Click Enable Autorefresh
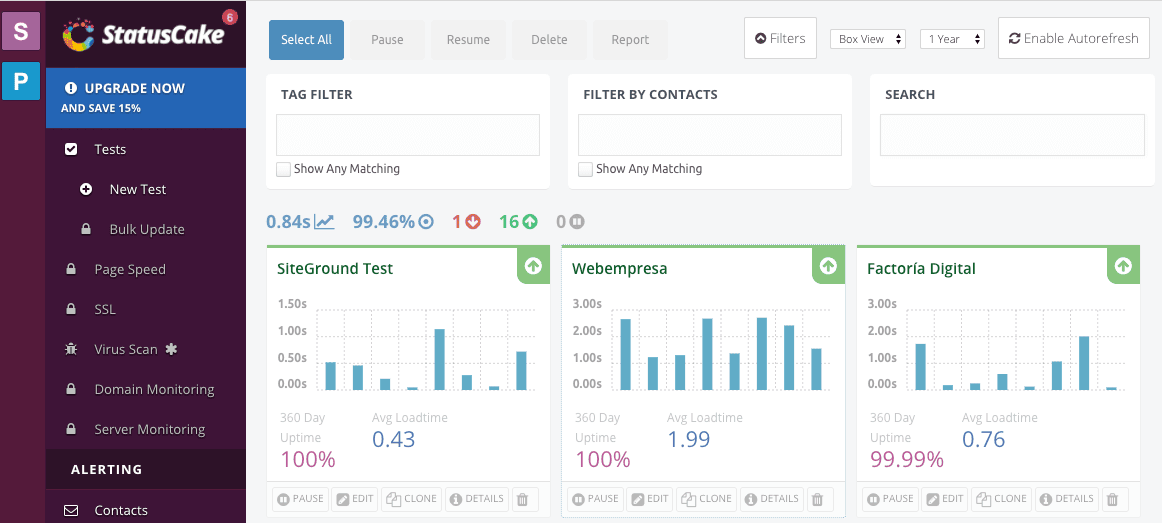This screenshot has width=1162, height=523. click(x=1074, y=39)
